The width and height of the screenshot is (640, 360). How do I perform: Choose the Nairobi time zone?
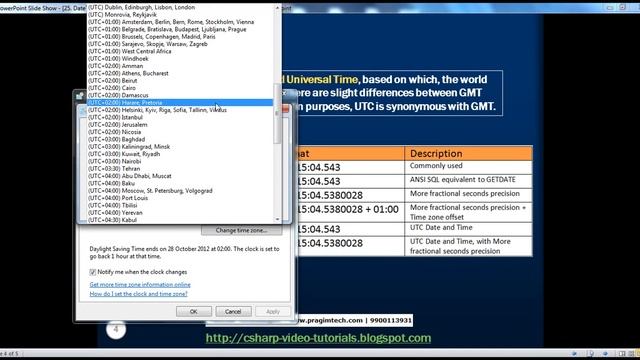click(180, 162)
